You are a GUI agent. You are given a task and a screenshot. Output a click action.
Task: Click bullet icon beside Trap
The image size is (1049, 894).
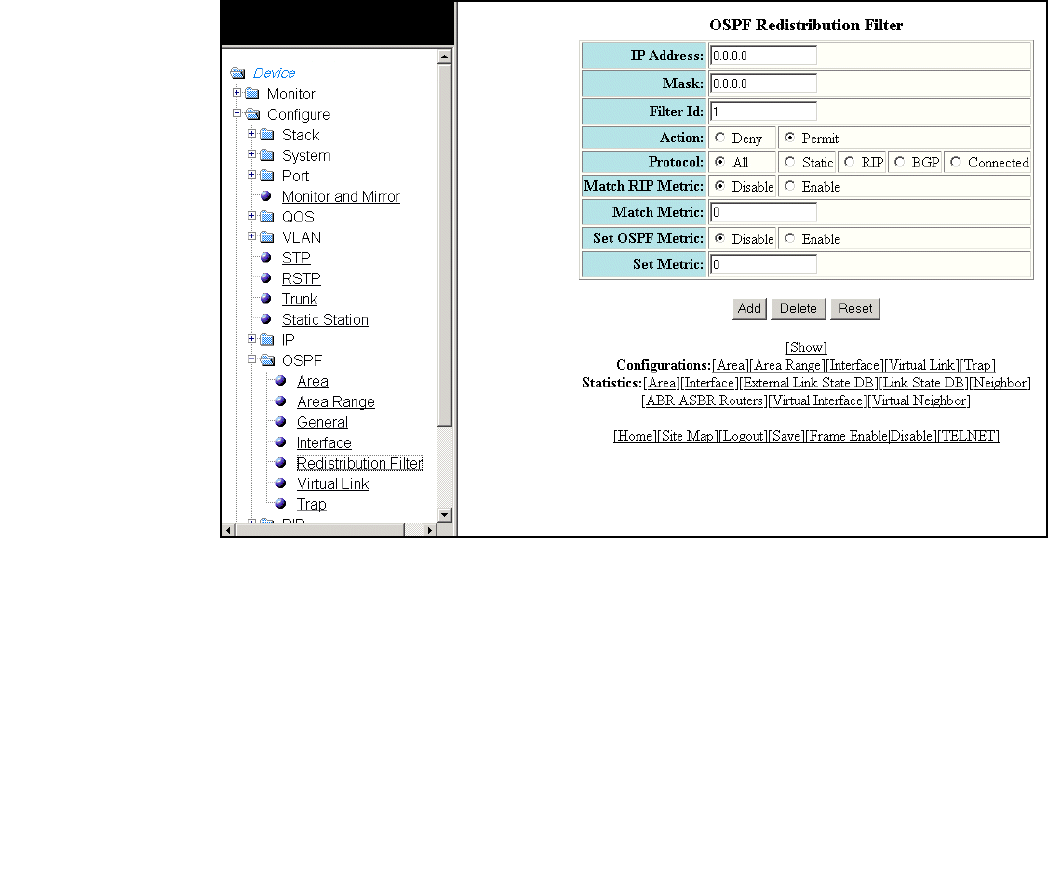pos(281,504)
